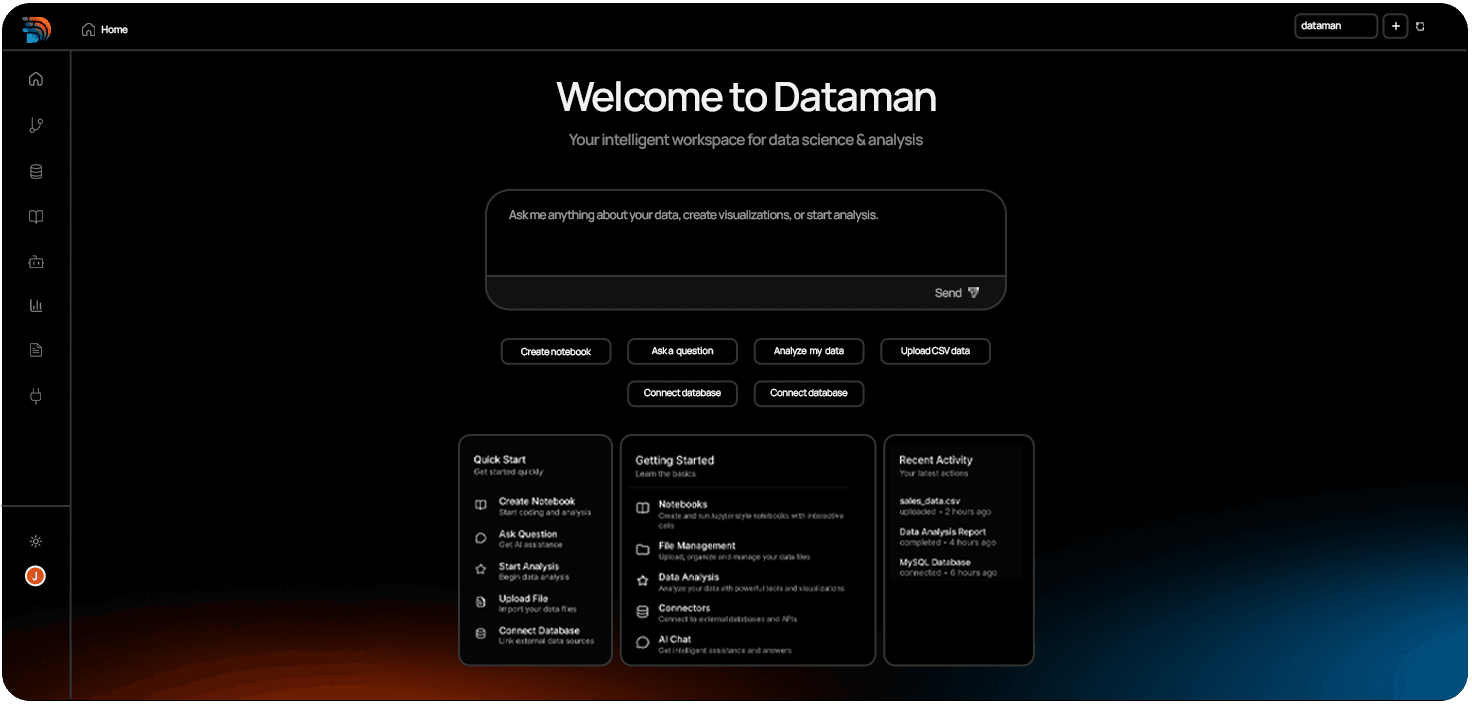The image size is (1472, 704).
Task: Toggle the light theme with the sun icon
Action: point(36,541)
